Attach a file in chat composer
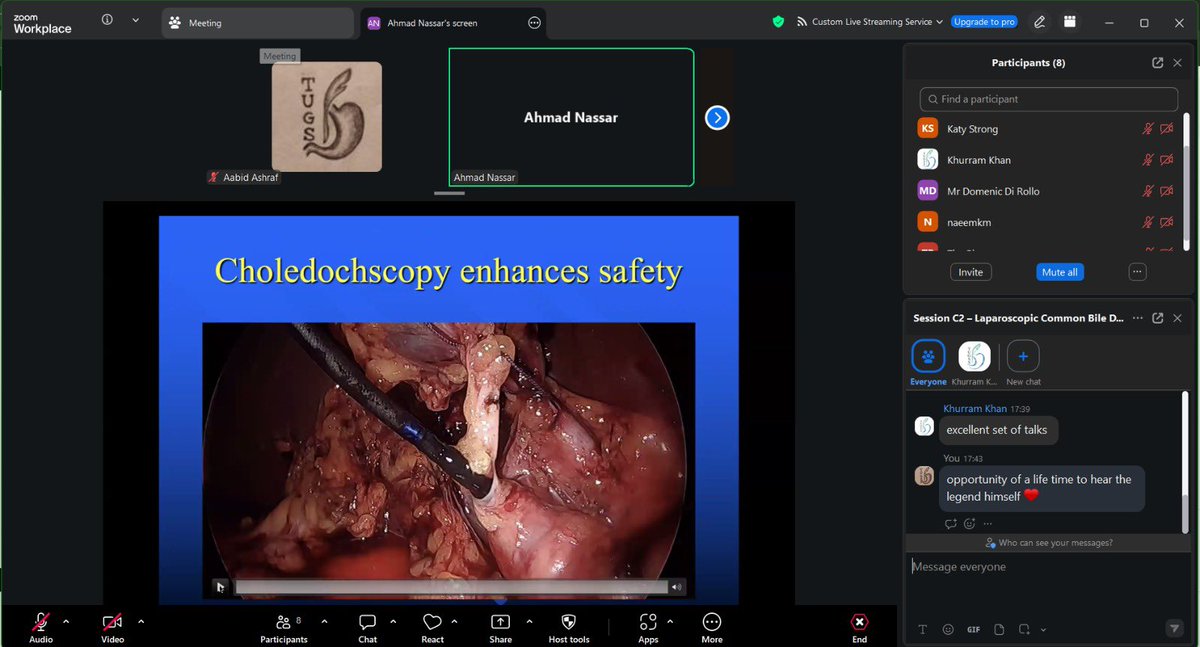The height and width of the screenshot is (647, 1200). pyautogui.click(x=999, y=629)
